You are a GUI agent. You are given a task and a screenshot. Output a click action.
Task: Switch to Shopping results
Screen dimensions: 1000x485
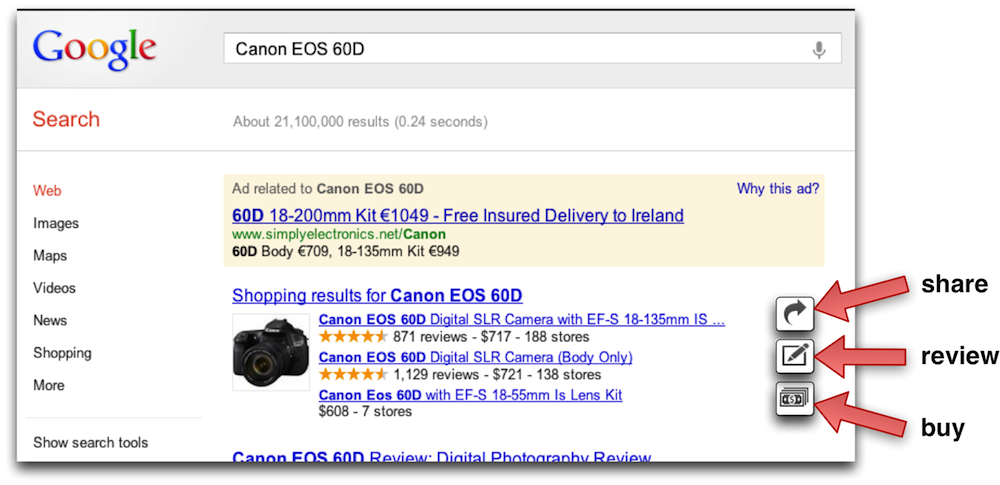62,353
